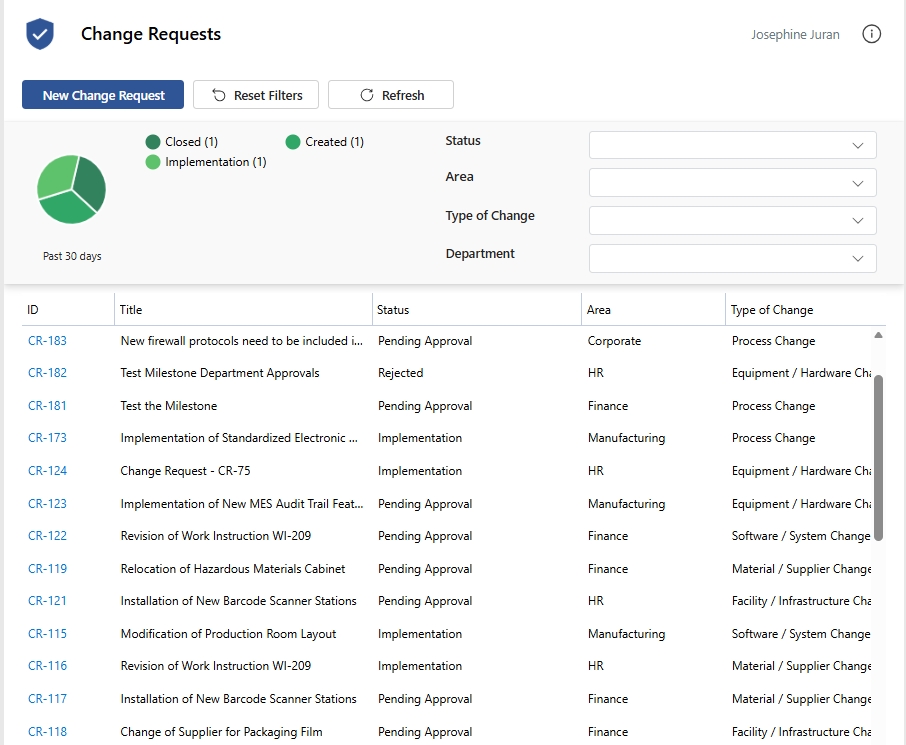Follow the CR-117 link

[x=47, y=699]
